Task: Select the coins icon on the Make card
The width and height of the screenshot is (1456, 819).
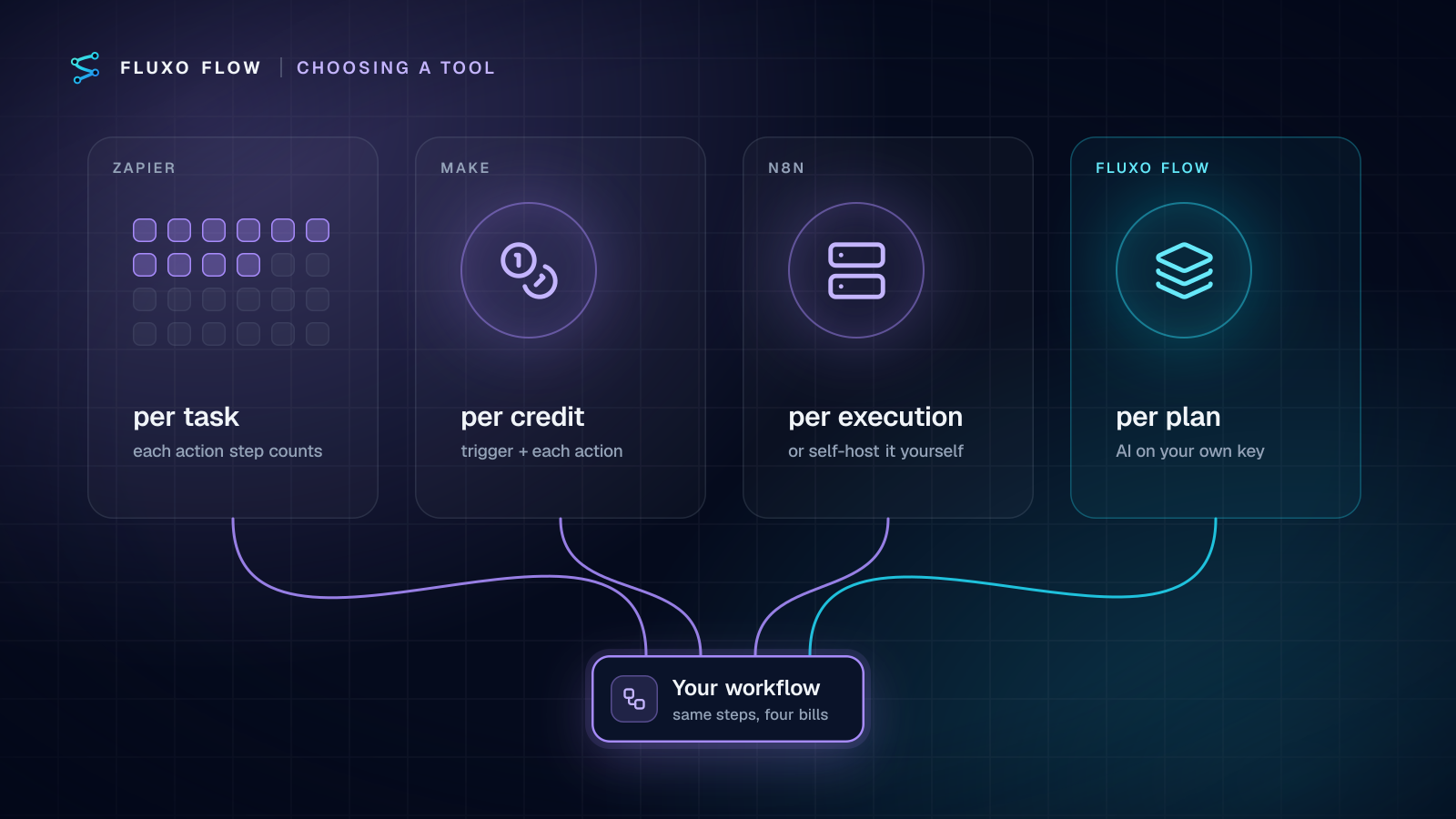Action: point(529,270)
